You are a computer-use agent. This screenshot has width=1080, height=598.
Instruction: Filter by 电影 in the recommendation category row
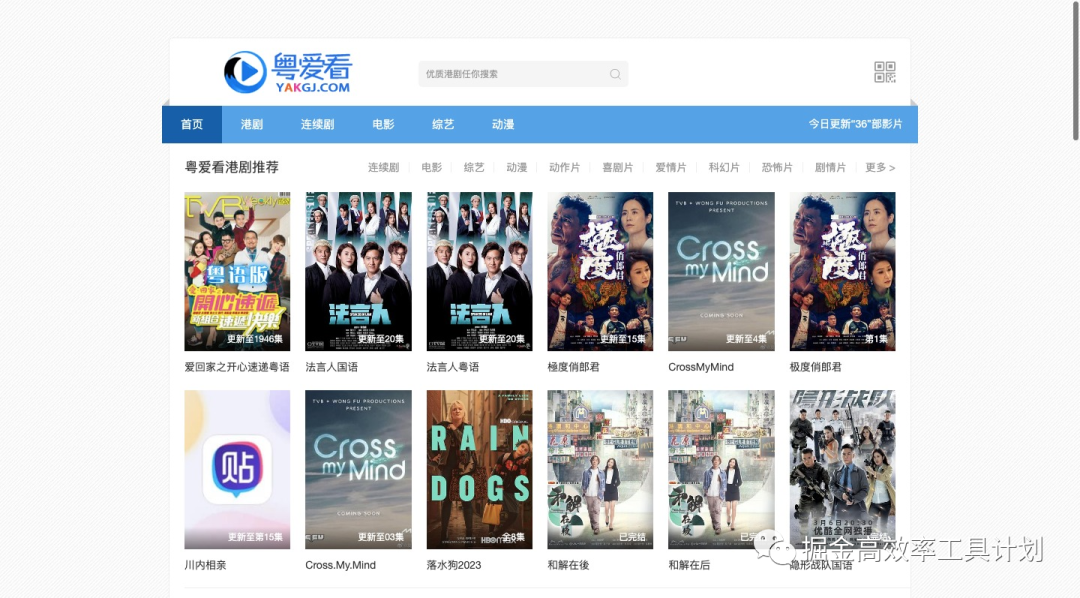coord(432,167)
